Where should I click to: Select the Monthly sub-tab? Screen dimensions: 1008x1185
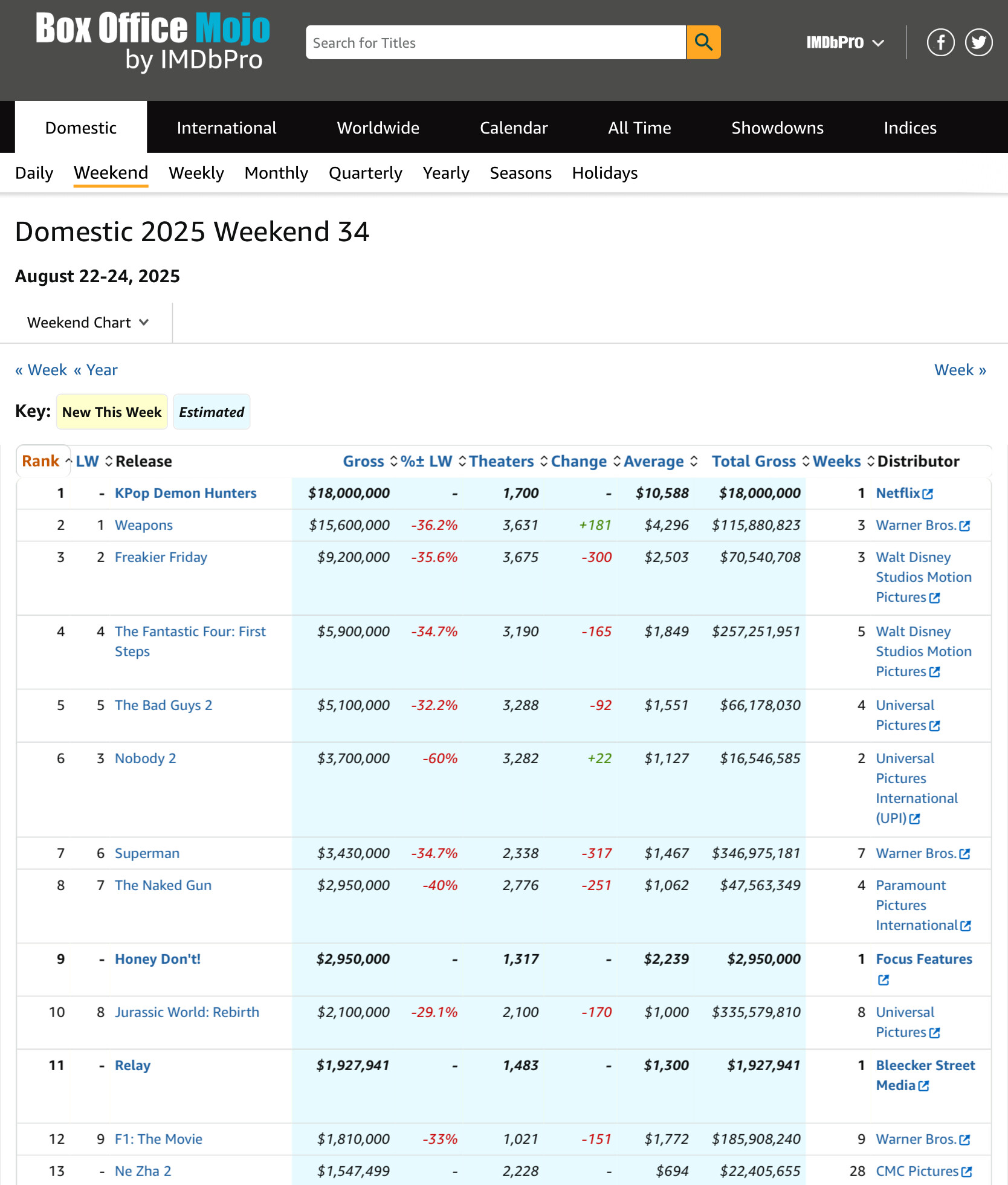(x=276, y=173)
